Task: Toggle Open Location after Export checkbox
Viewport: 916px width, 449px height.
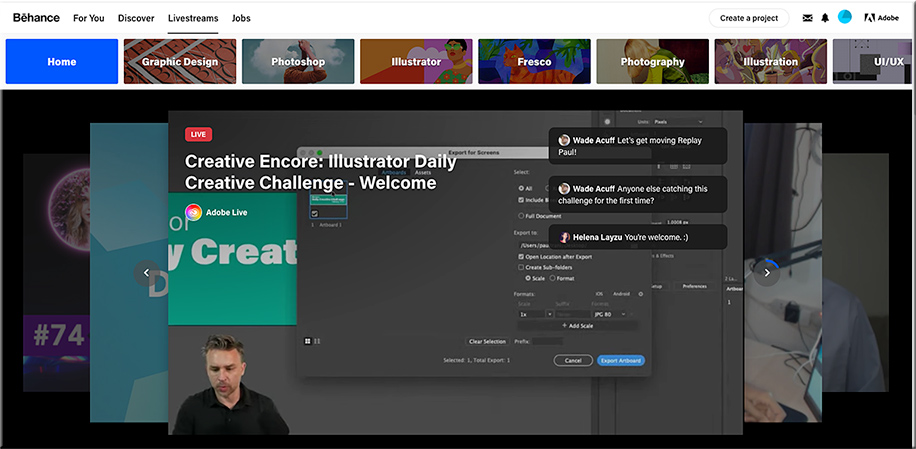Action: click(521, 257)
